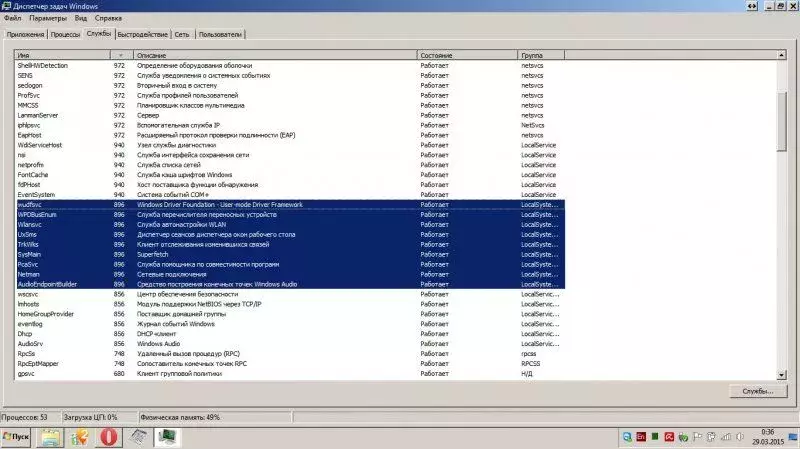
Task: Select the LanmanServer service row
Action: pos(290,115)
